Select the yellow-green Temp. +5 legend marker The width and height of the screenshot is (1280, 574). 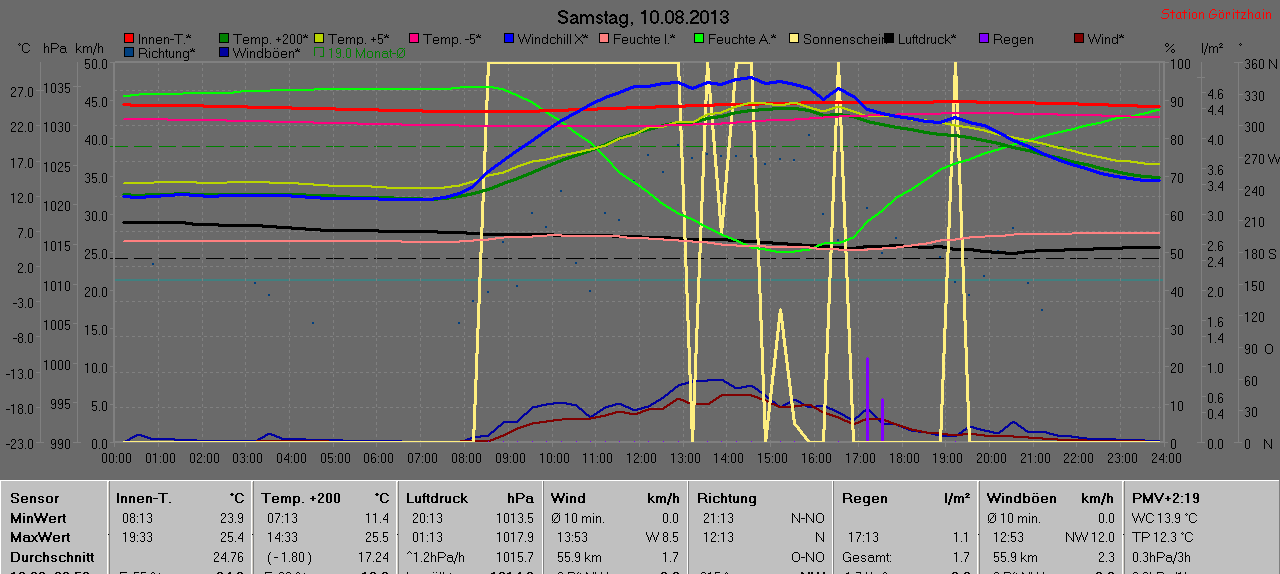coord(319,39)
